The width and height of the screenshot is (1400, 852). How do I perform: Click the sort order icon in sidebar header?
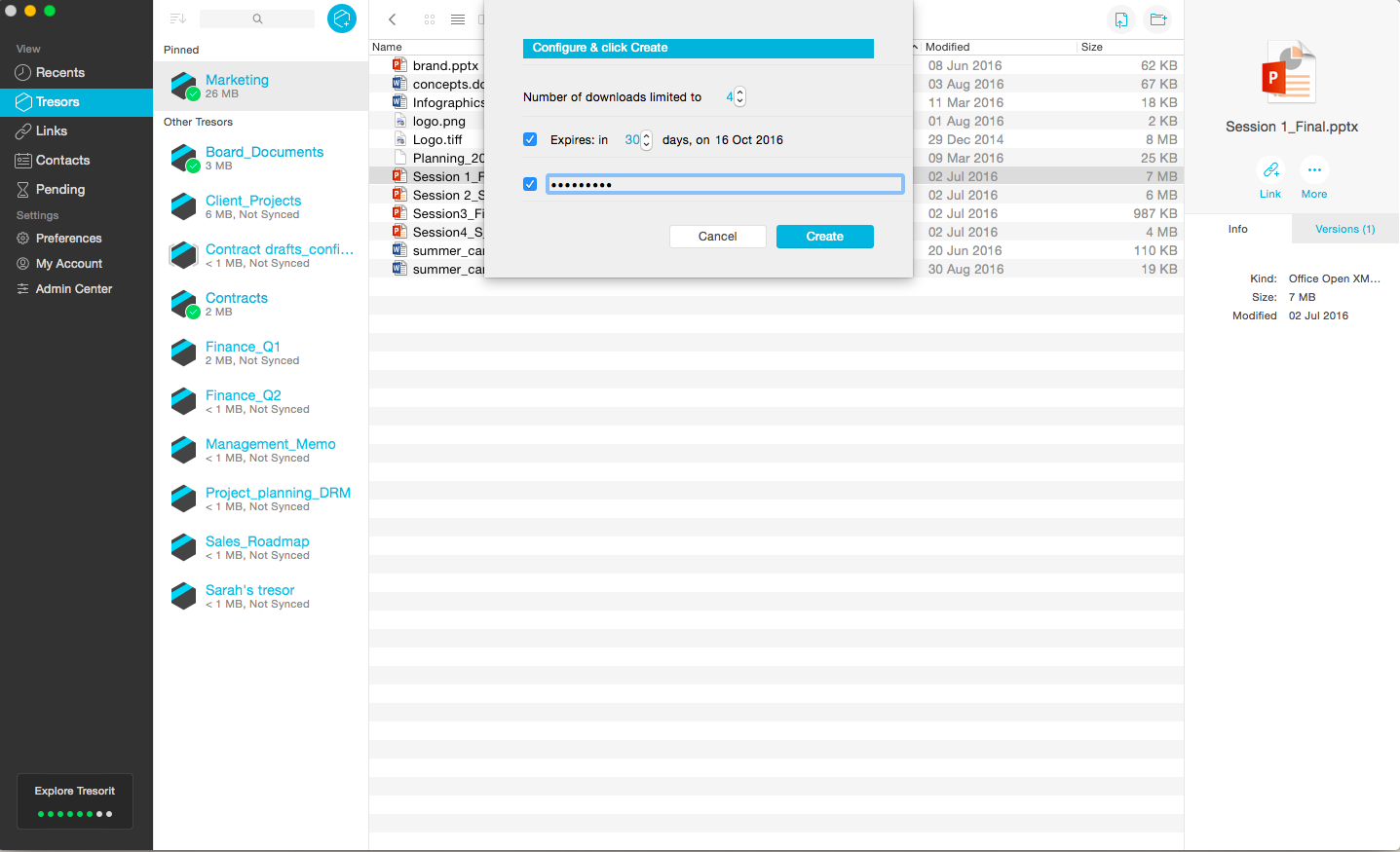177,19
